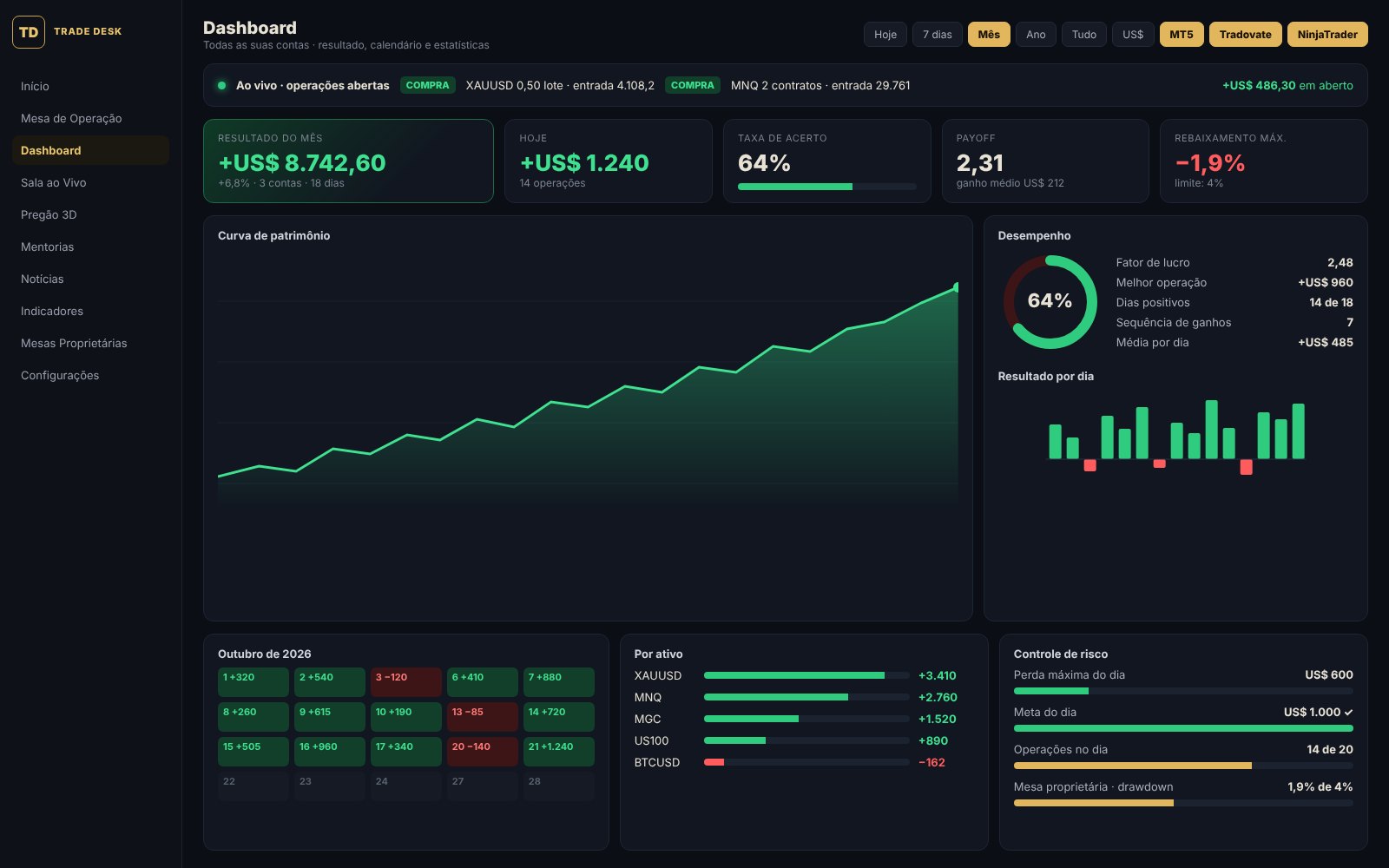1389x868 pixels.
Task: Select the 7 dias period filter
Action: (x=938, y=35)
